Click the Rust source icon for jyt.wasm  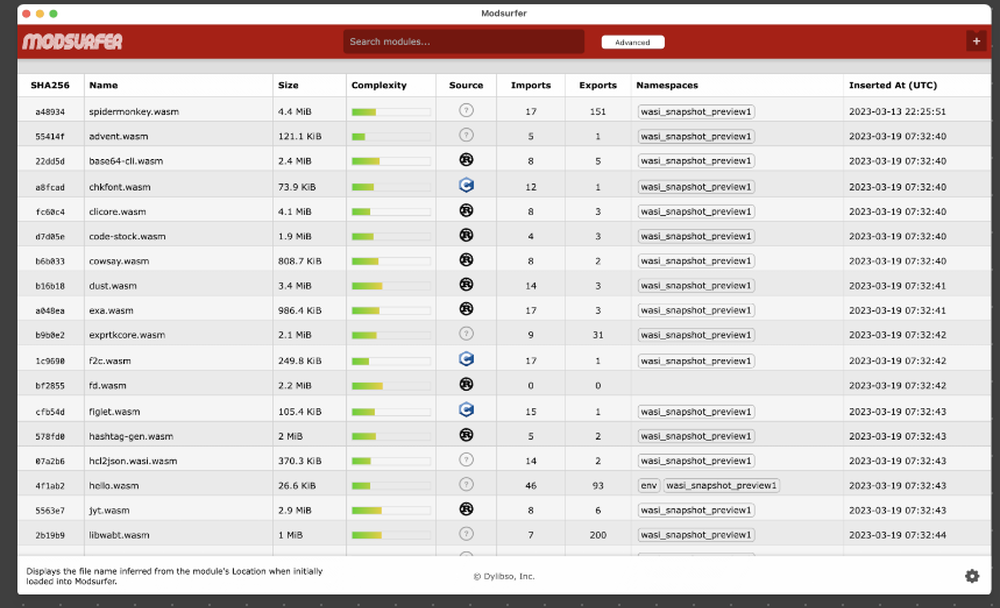[466, 509]
